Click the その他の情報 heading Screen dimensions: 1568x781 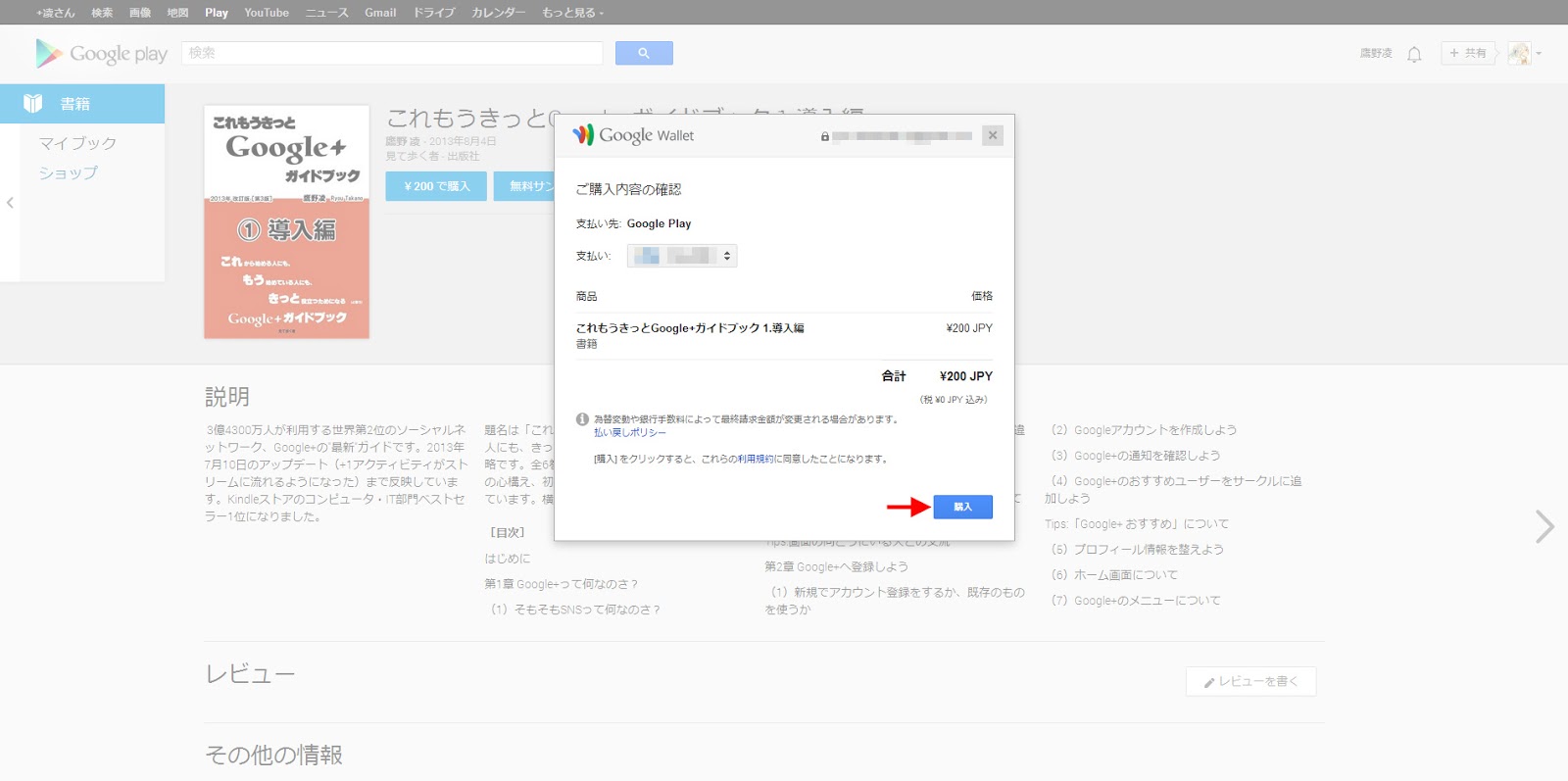click(x=274, y=756)
